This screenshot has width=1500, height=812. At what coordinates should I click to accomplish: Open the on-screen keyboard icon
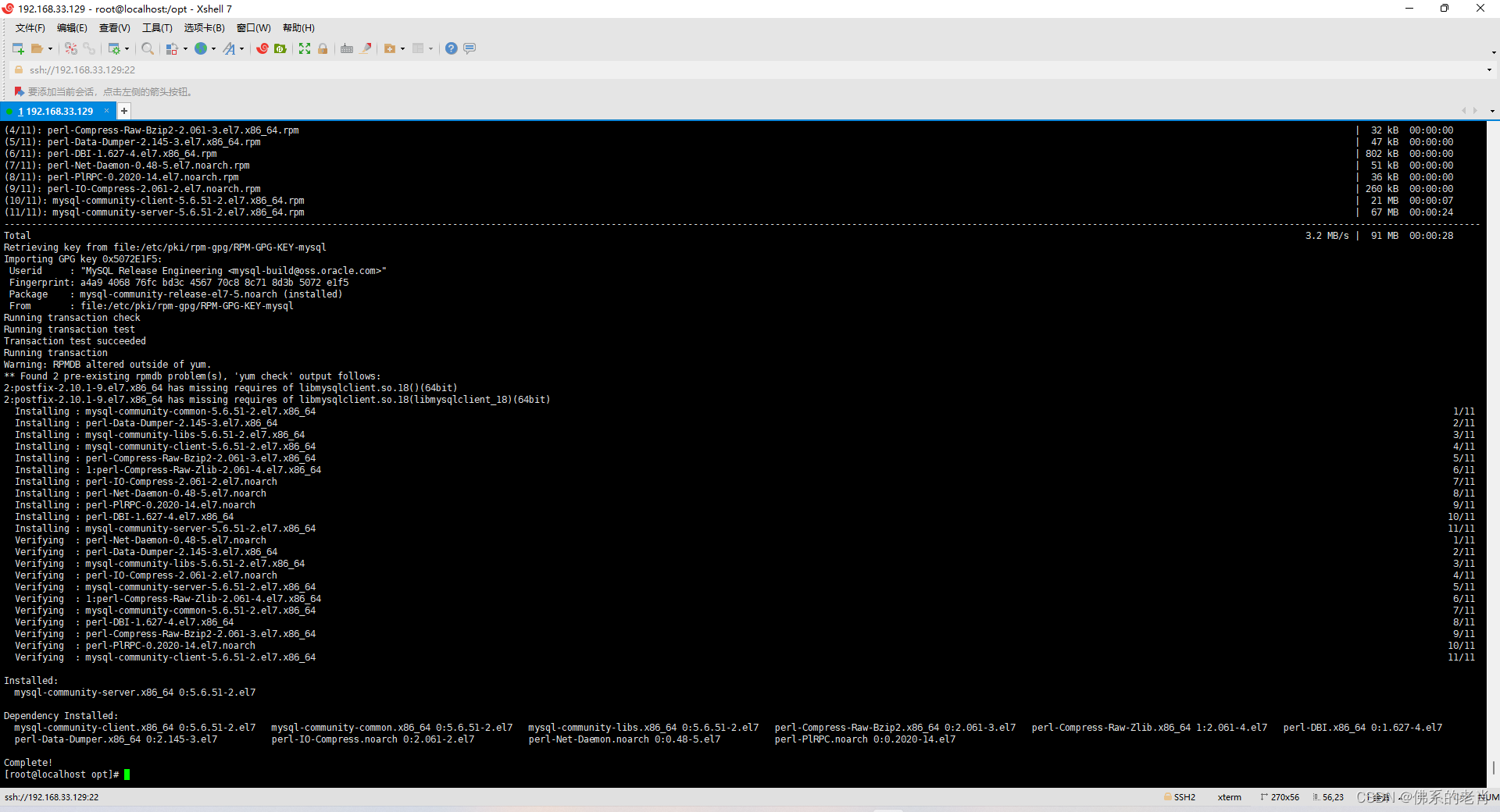[346, 48]
